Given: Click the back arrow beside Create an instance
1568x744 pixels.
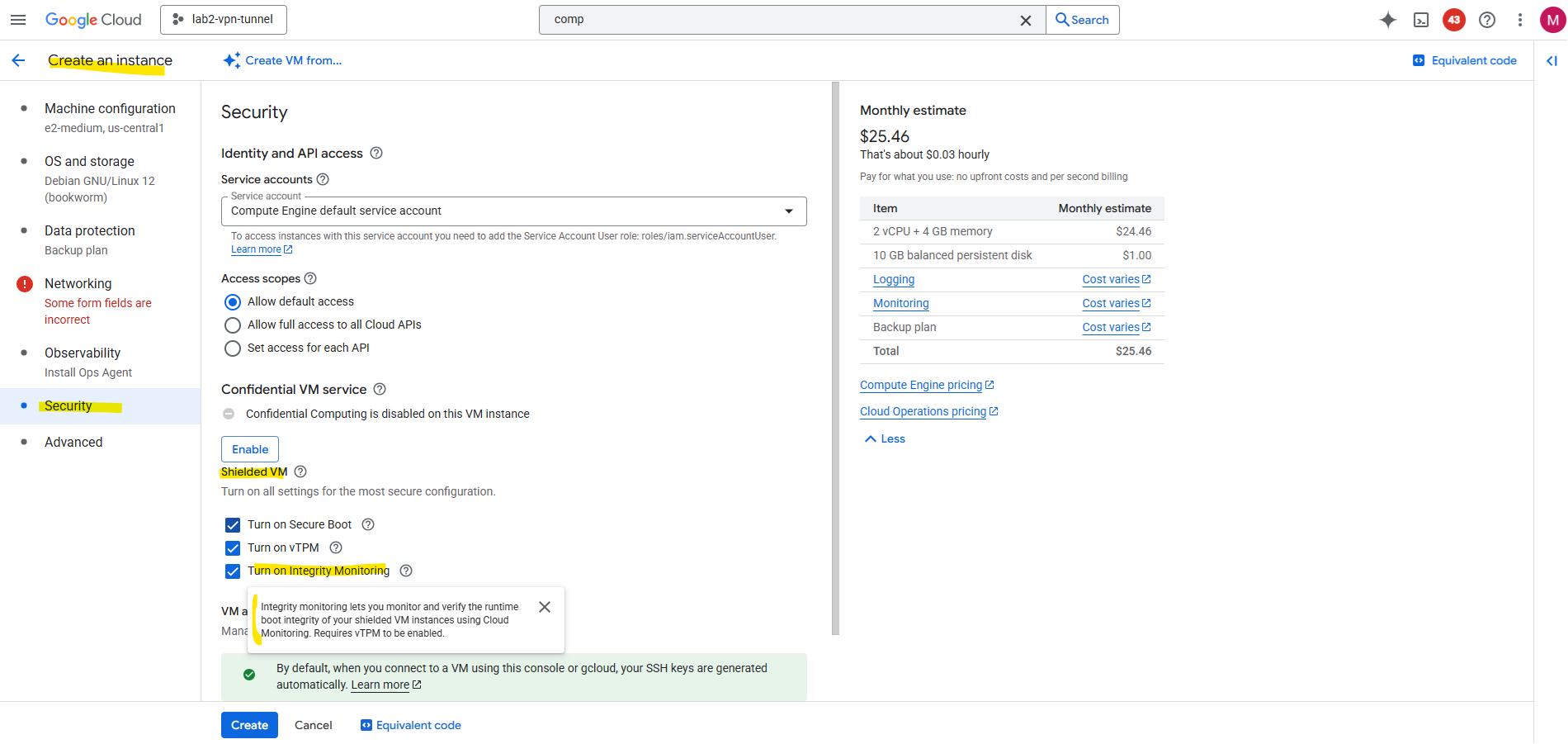Looking at the screenshot, I should (x=18, y=60).
